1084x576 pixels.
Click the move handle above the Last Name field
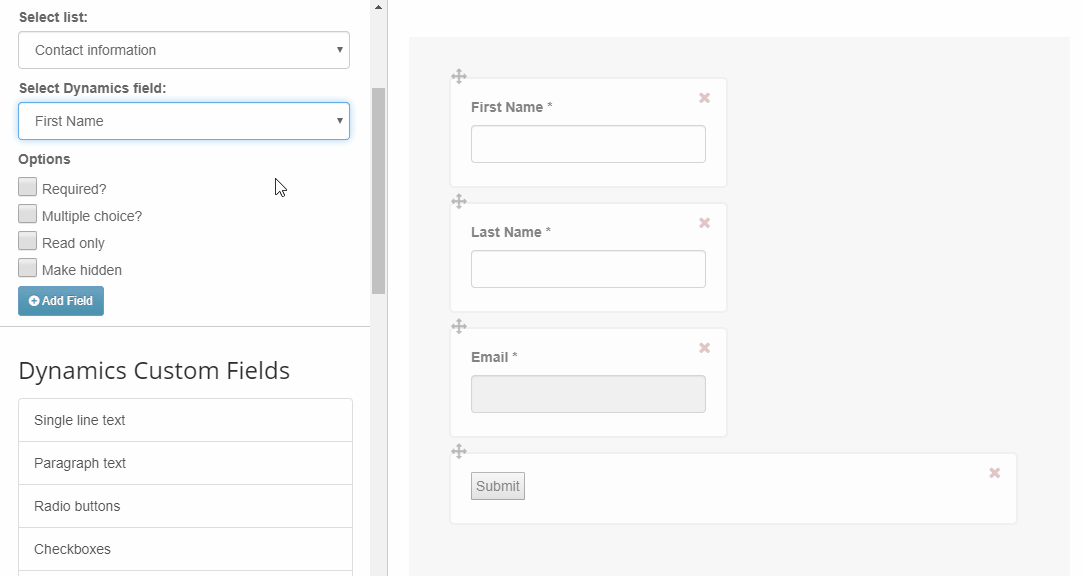pyautogui.click(x=459, y=201)
